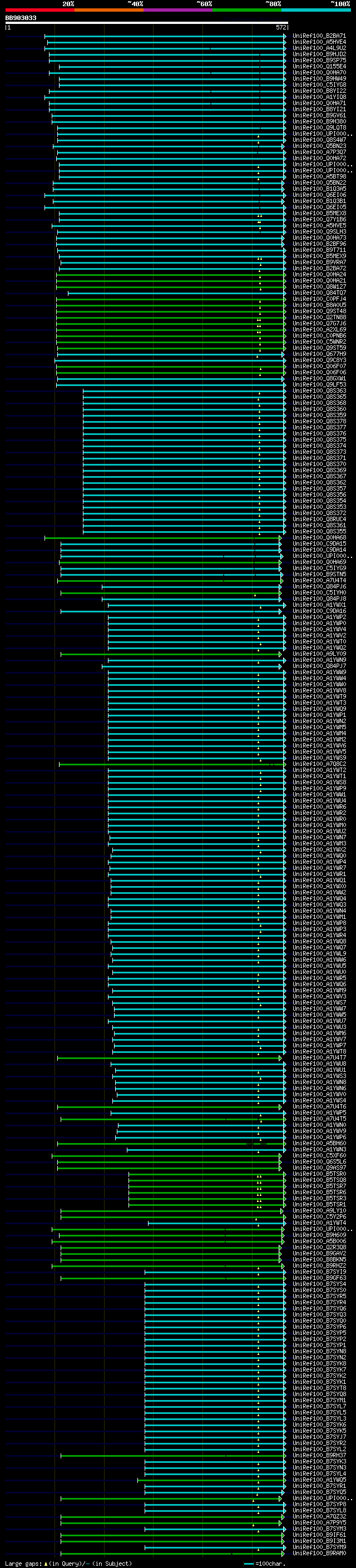This screenshot has width=356, height=1568.
Task: Select the UniRef100_B9RHZ2 label
Action: pos(319,1265)
